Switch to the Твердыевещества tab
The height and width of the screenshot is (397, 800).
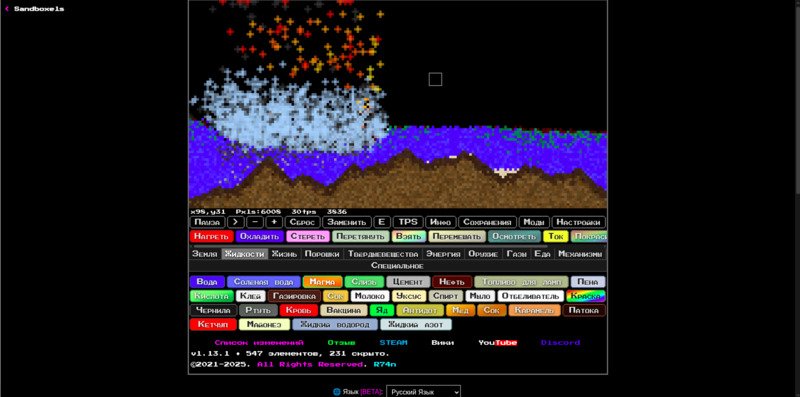coord(383,254)
